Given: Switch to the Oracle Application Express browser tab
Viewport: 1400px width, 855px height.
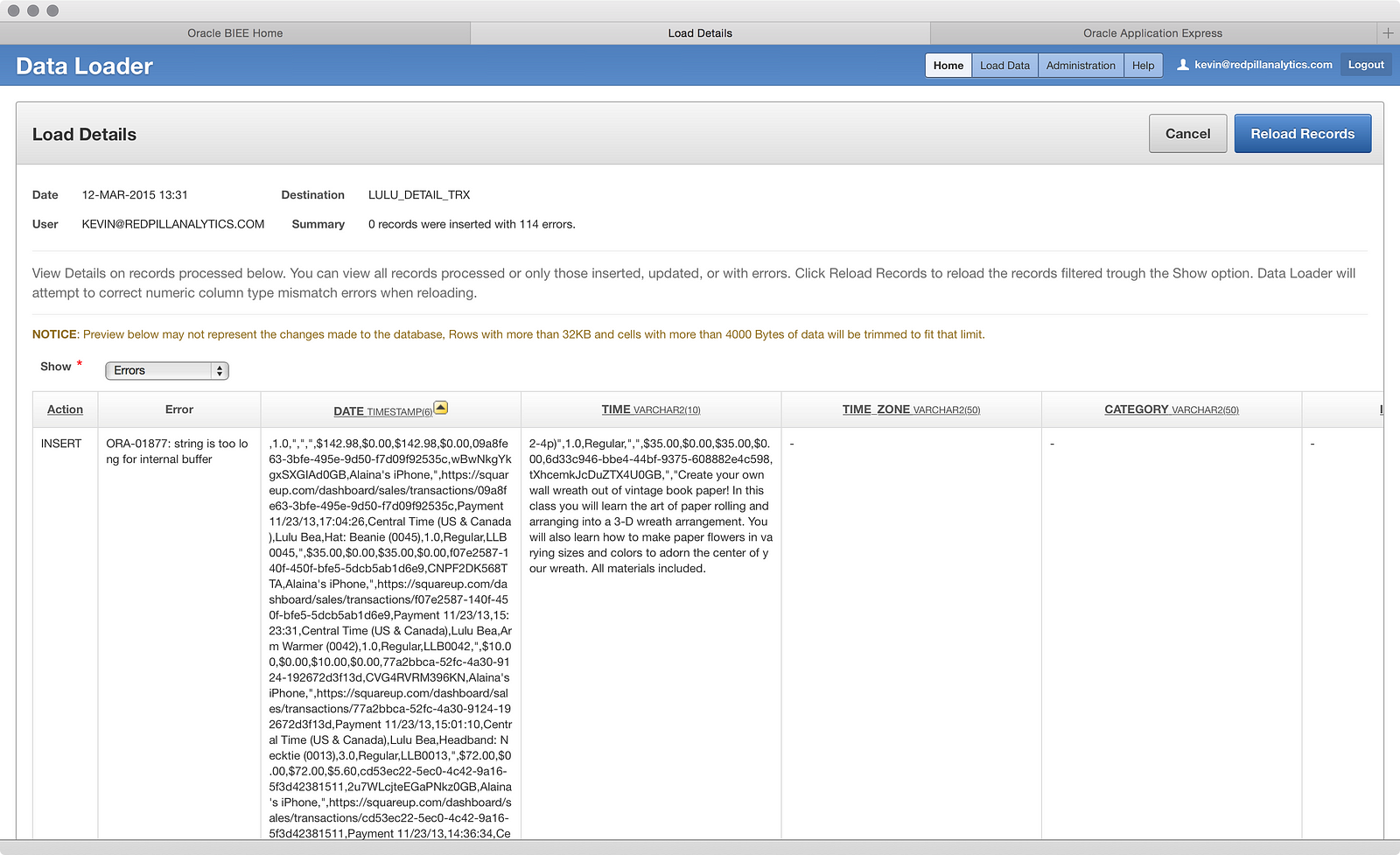Looking at the screenshot, I should (1152, 33).
